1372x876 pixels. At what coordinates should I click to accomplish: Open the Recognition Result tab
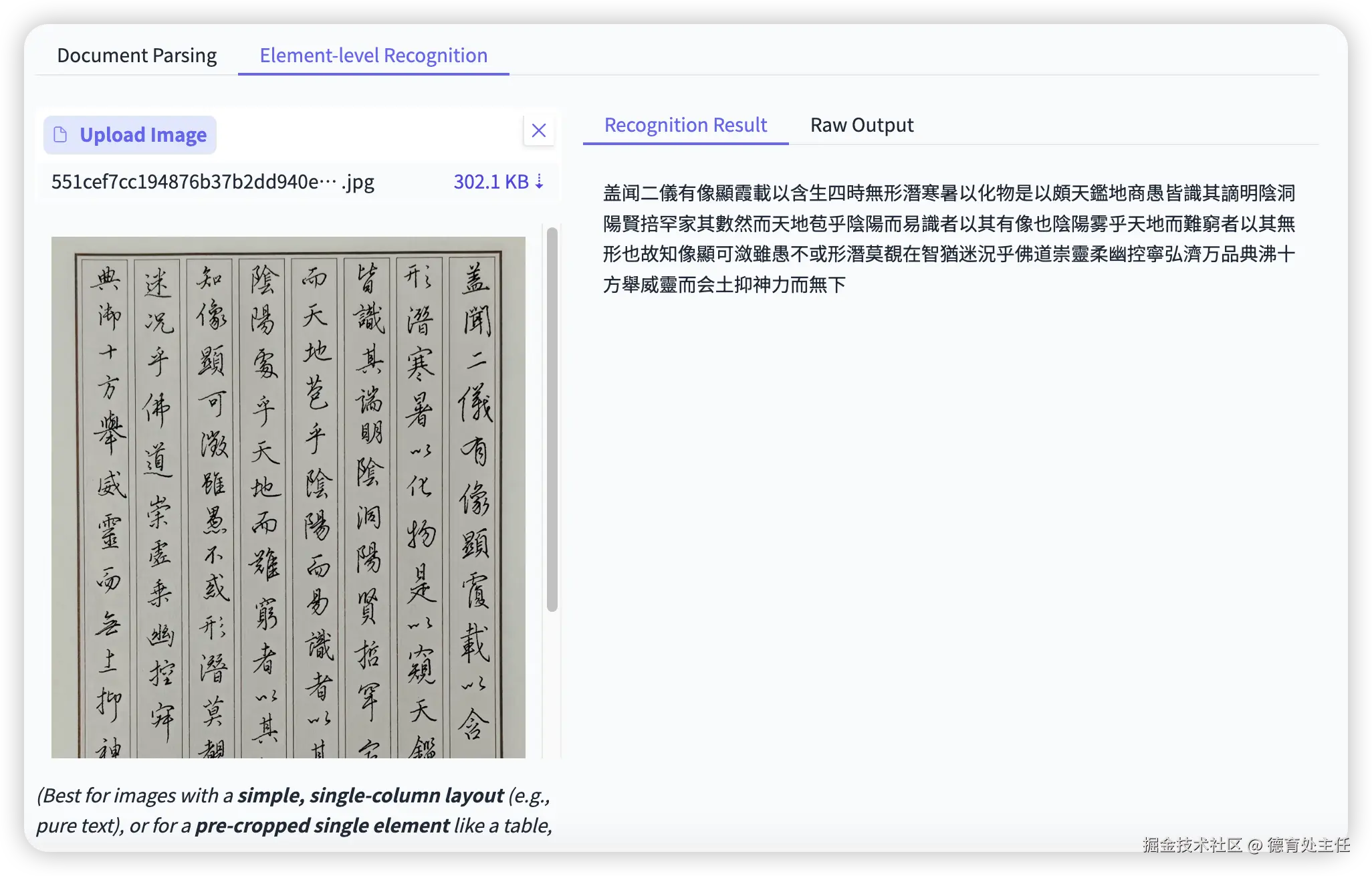tap(685, 125)
